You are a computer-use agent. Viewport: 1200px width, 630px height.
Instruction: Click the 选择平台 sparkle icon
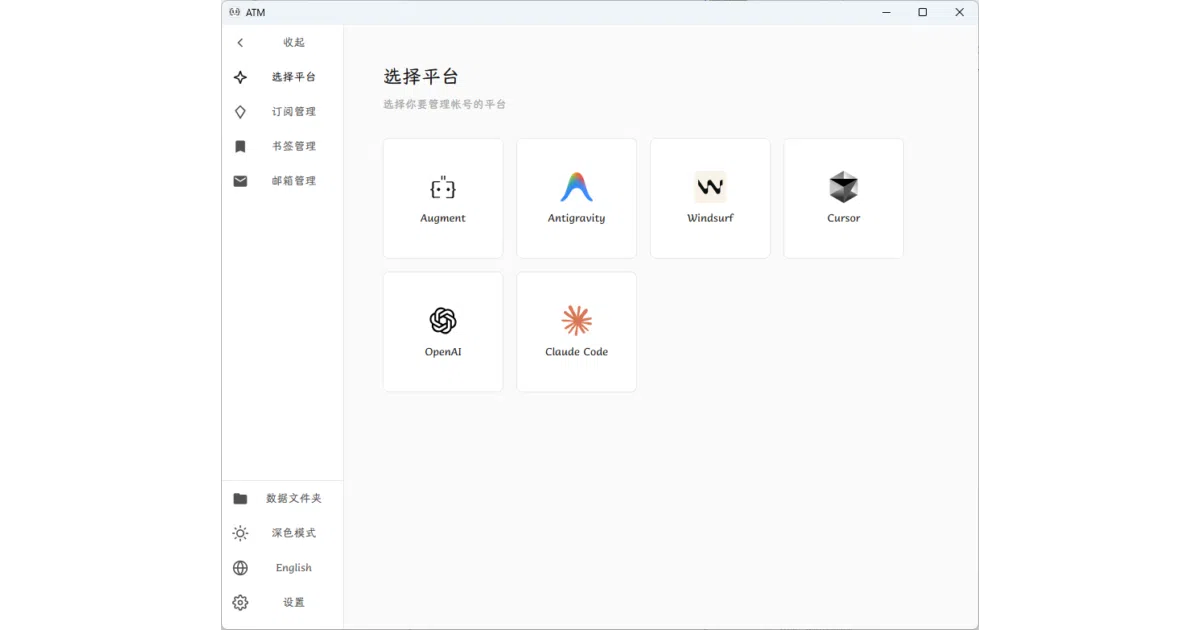click(x=240, y=77)
